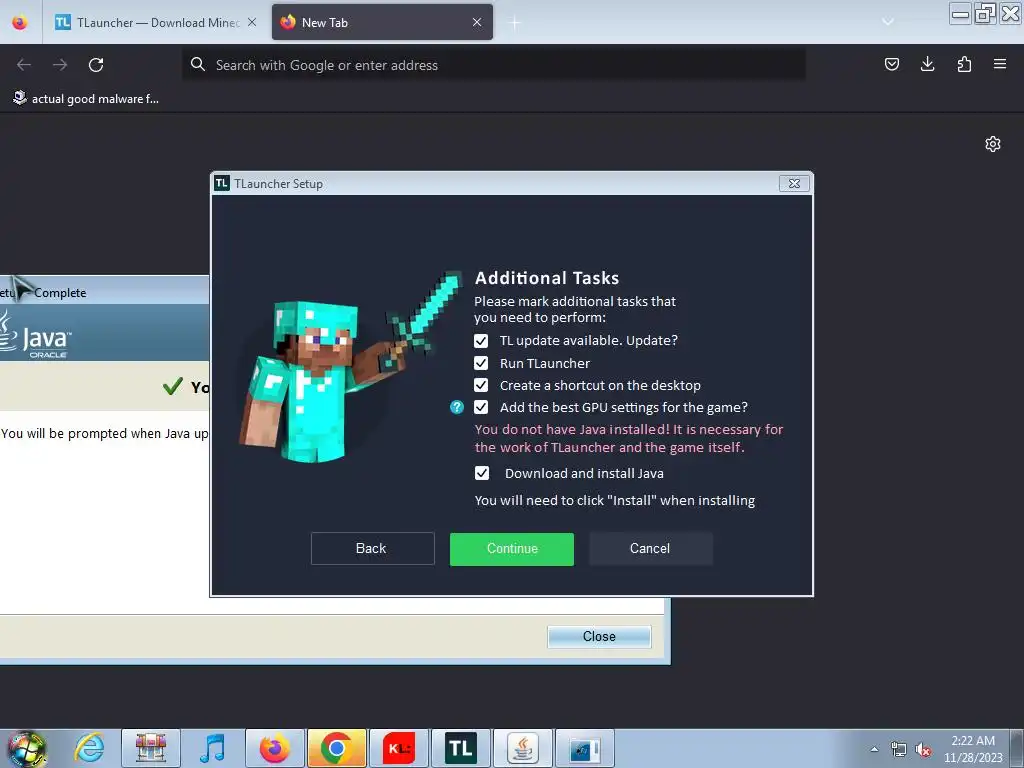Reload the current page
Image resolution: width=1024 pixels, height=768 pixels.
click(96, 65)
